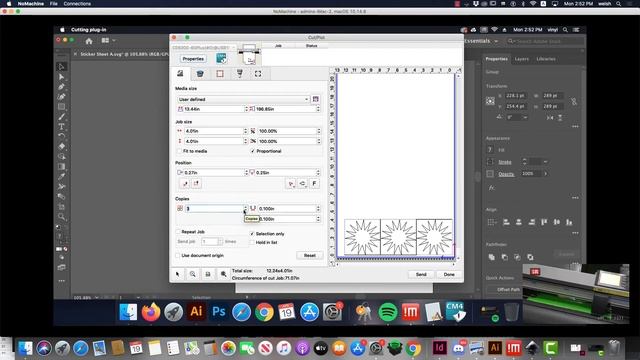The image size is (640, 360).
Task: Open the NoMachine Connections menu
Action: pyautogui.click(x=77, y=4)
